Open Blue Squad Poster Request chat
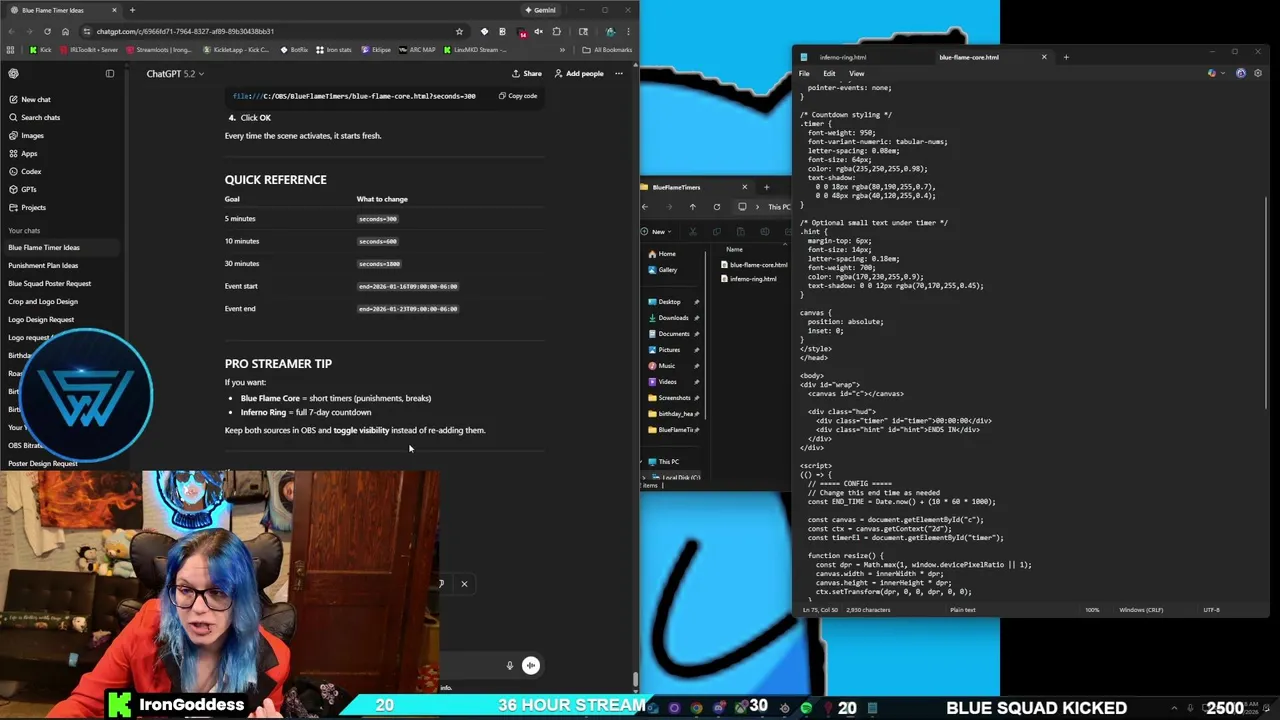 [x=49, y=283]
